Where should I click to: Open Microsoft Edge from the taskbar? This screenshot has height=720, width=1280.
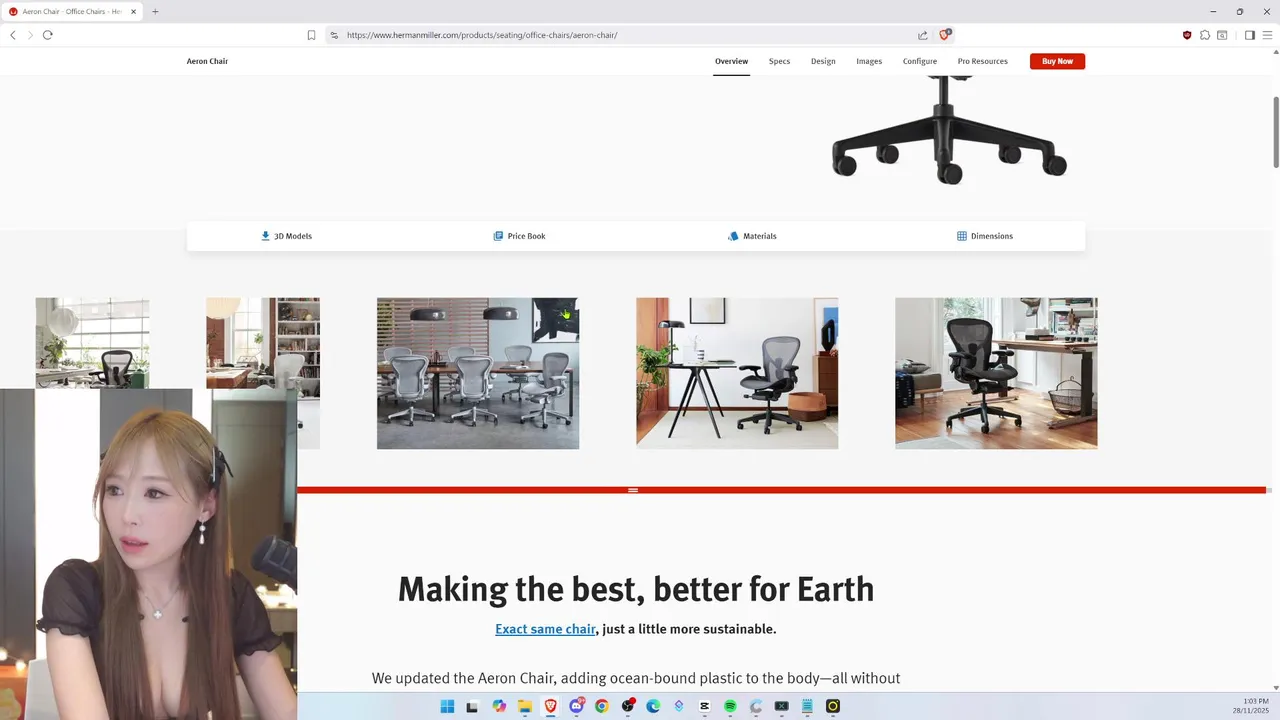click(x=653, y=706)
